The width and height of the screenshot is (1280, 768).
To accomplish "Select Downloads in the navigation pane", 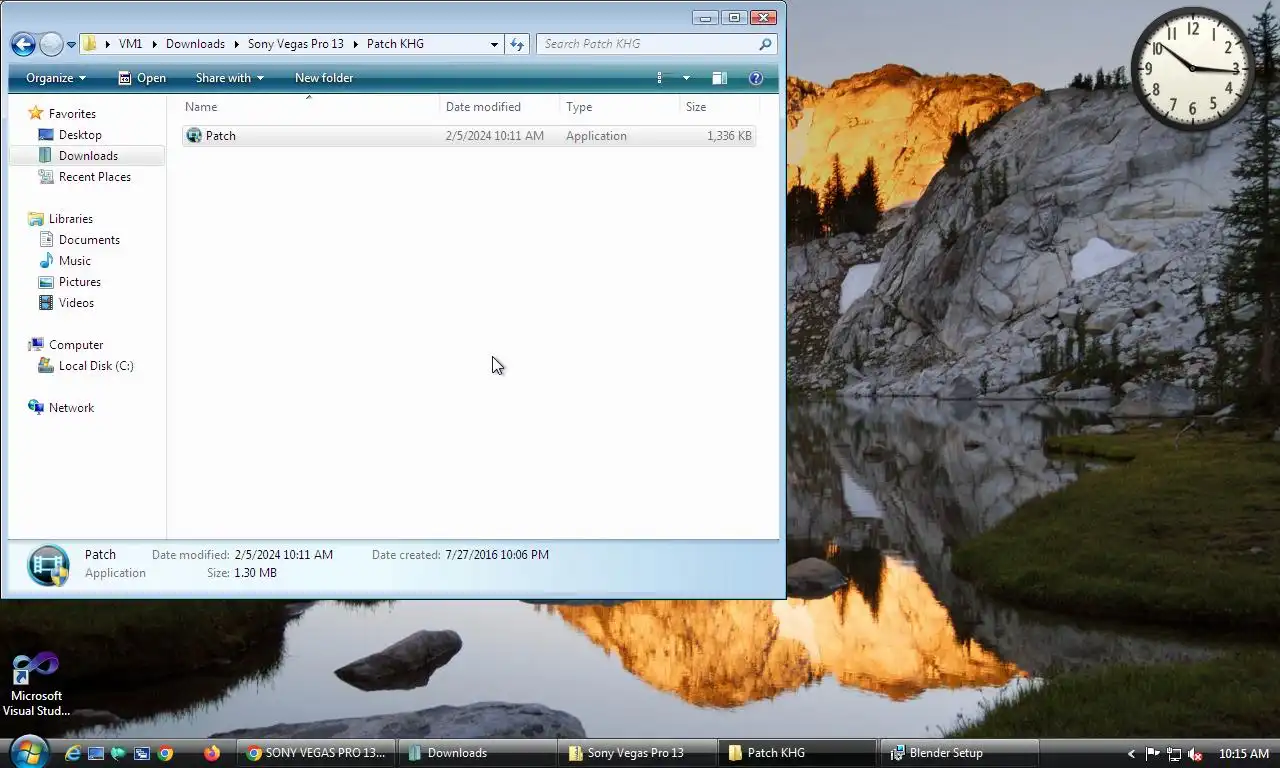I will coord(88,156).
